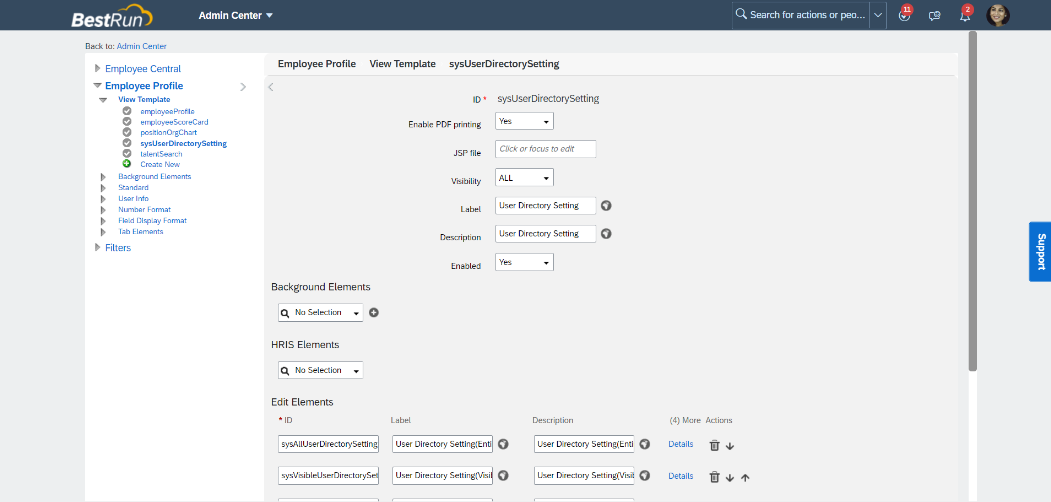Select employeeProfile template

pos(168,111)
